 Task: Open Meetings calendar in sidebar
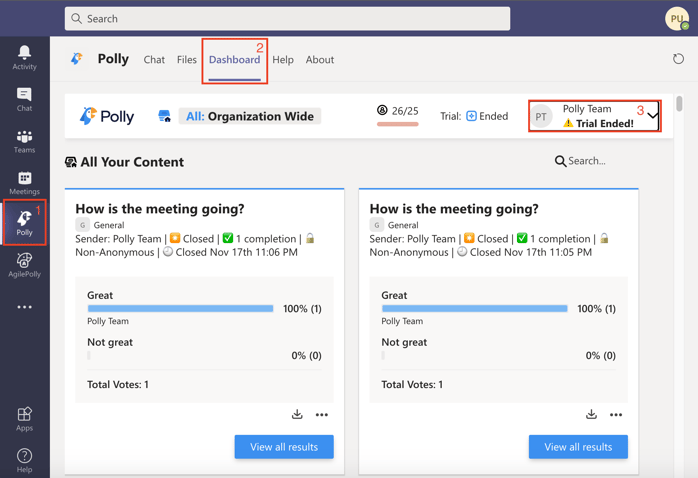click(24, 183)
